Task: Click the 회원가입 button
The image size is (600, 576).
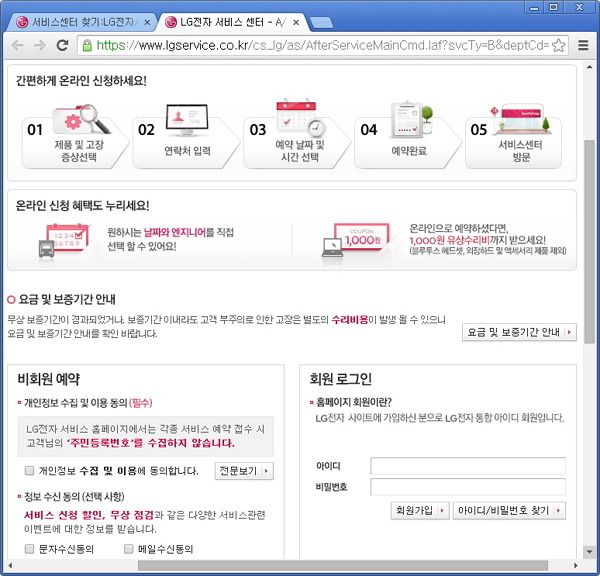Action: pyautogui.click(x=420, y=510)
